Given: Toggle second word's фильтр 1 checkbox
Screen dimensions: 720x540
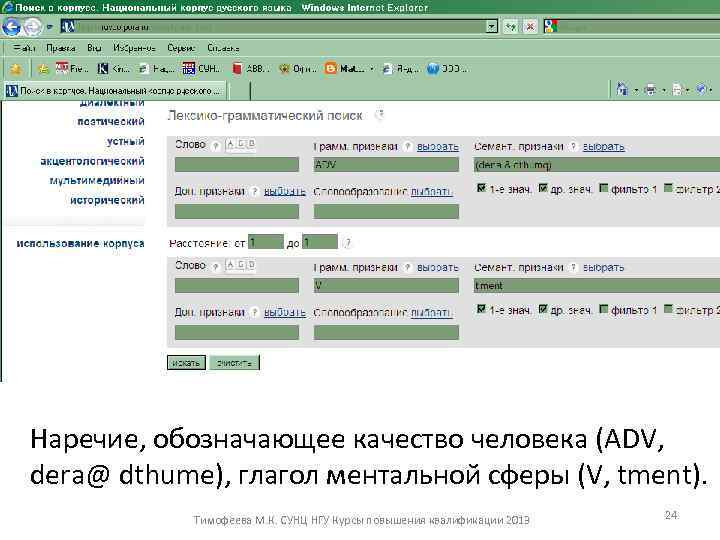Looking at the screenshot, I should [604, 309].
